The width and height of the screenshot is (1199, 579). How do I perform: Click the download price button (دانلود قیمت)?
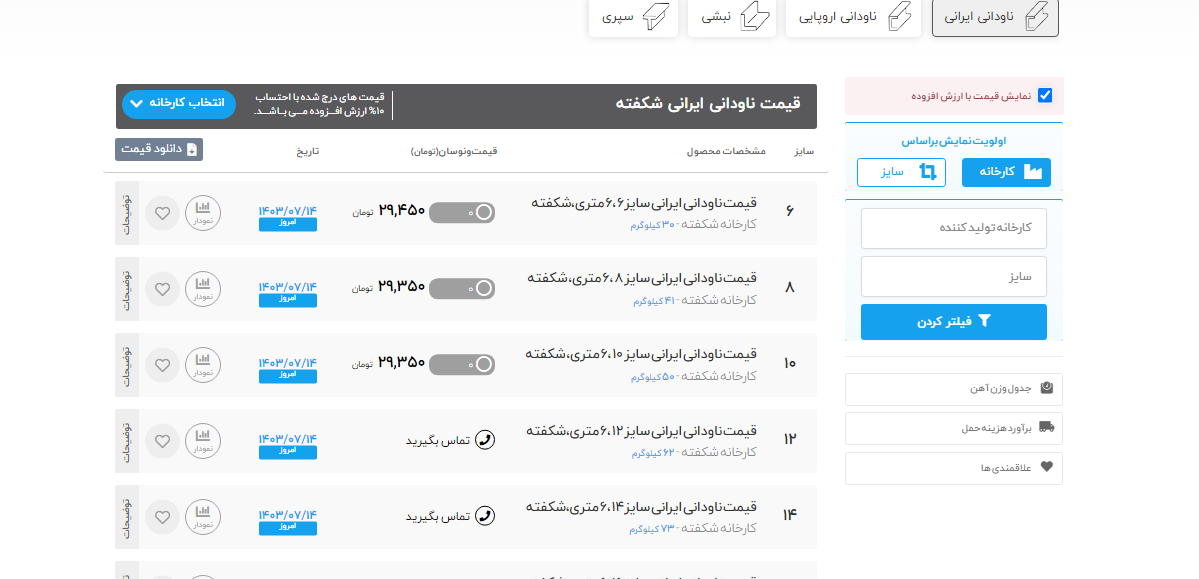click(x=159, y=150)
